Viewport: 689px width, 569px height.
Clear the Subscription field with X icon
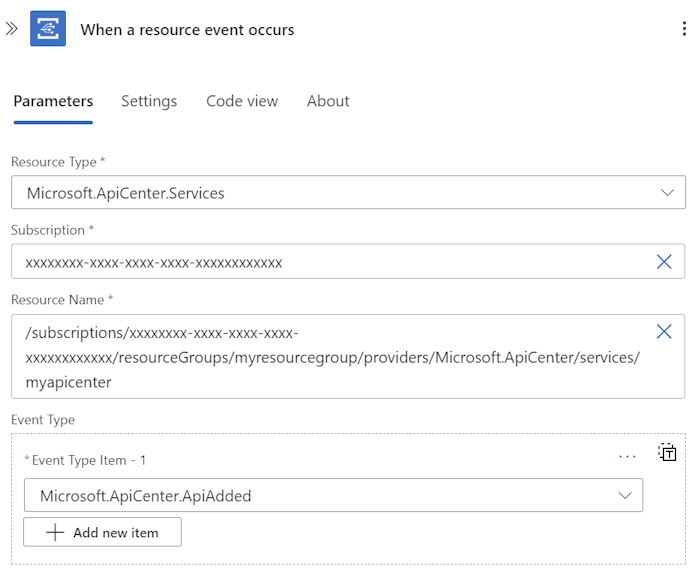[664, 262]
